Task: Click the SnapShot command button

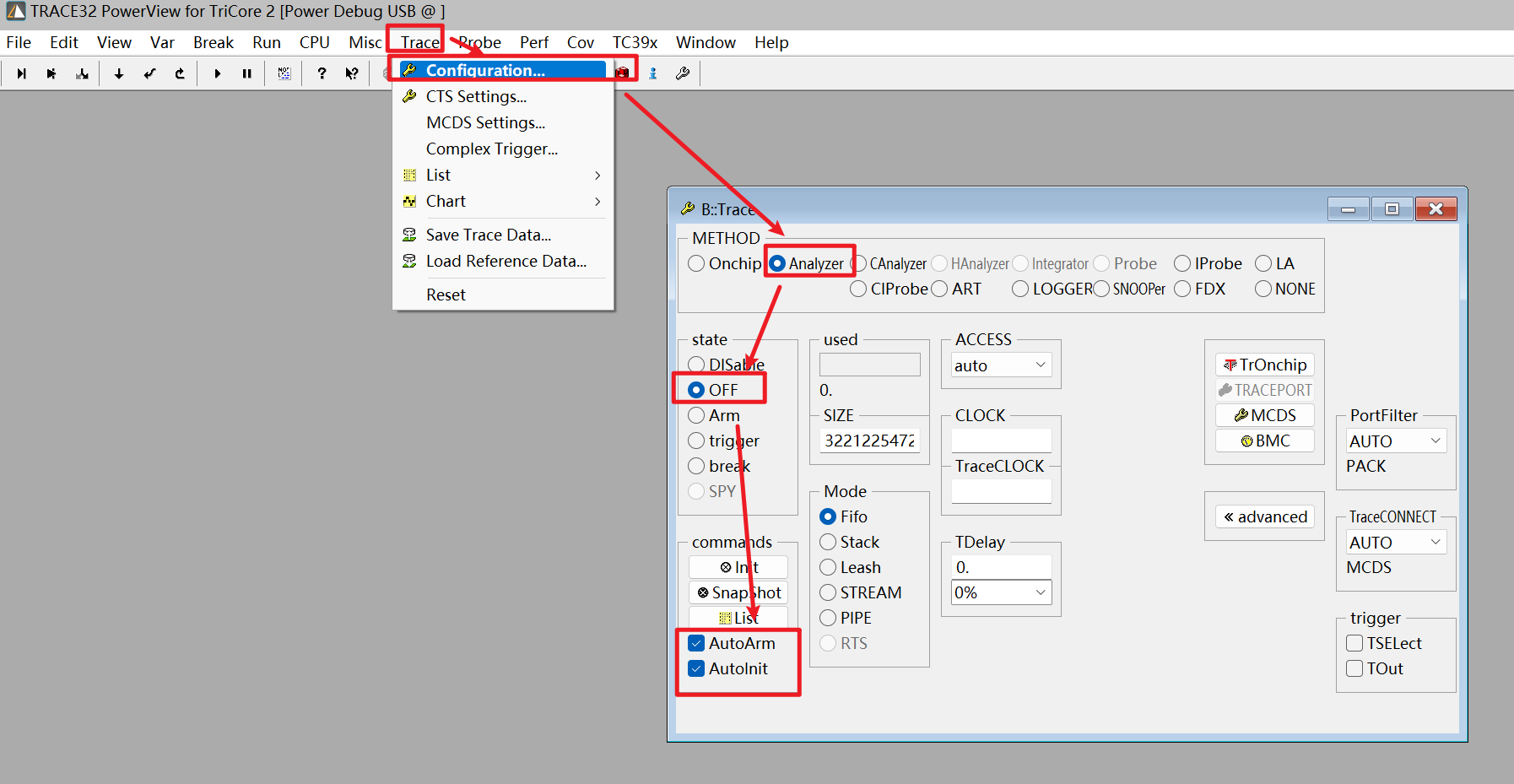Action: coord(738,592)
